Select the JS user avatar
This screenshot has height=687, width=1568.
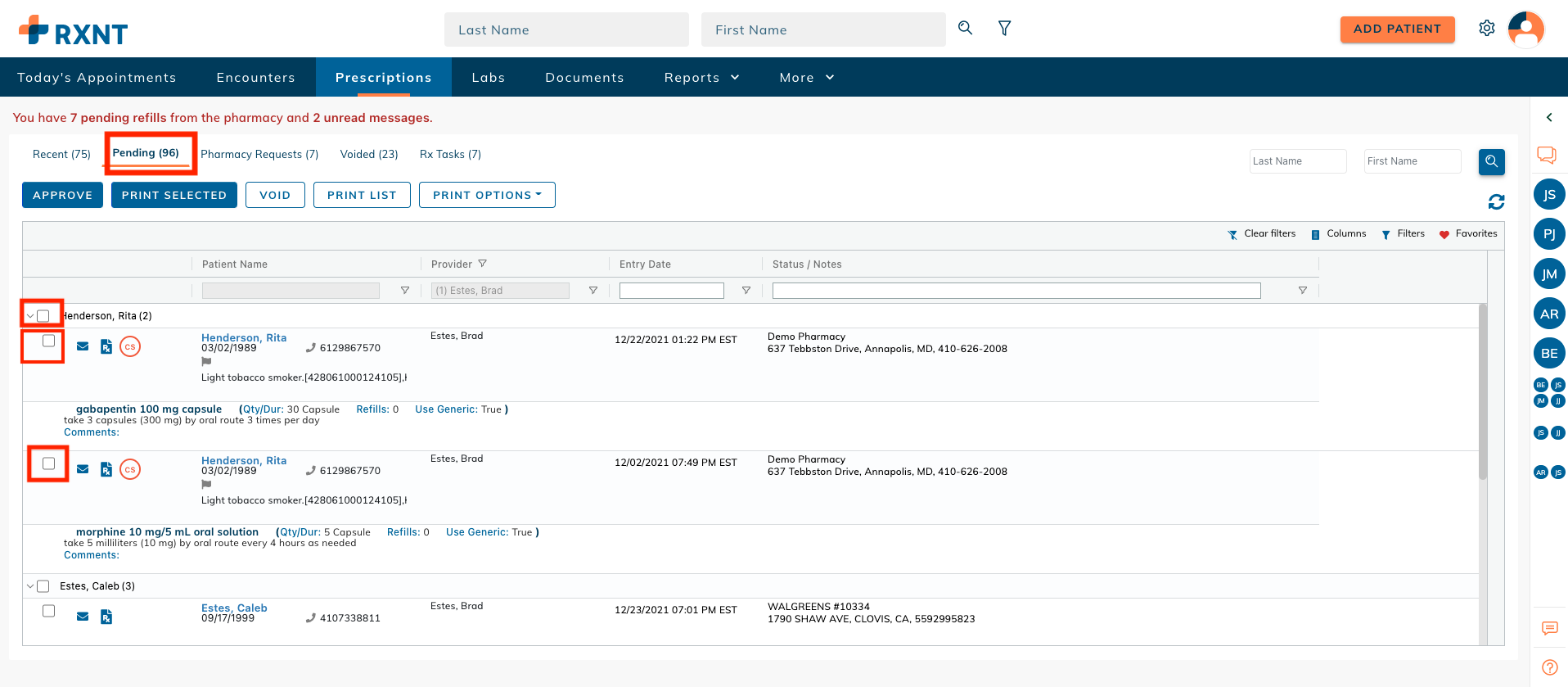pyautogui.click(x=1549, y=195)
